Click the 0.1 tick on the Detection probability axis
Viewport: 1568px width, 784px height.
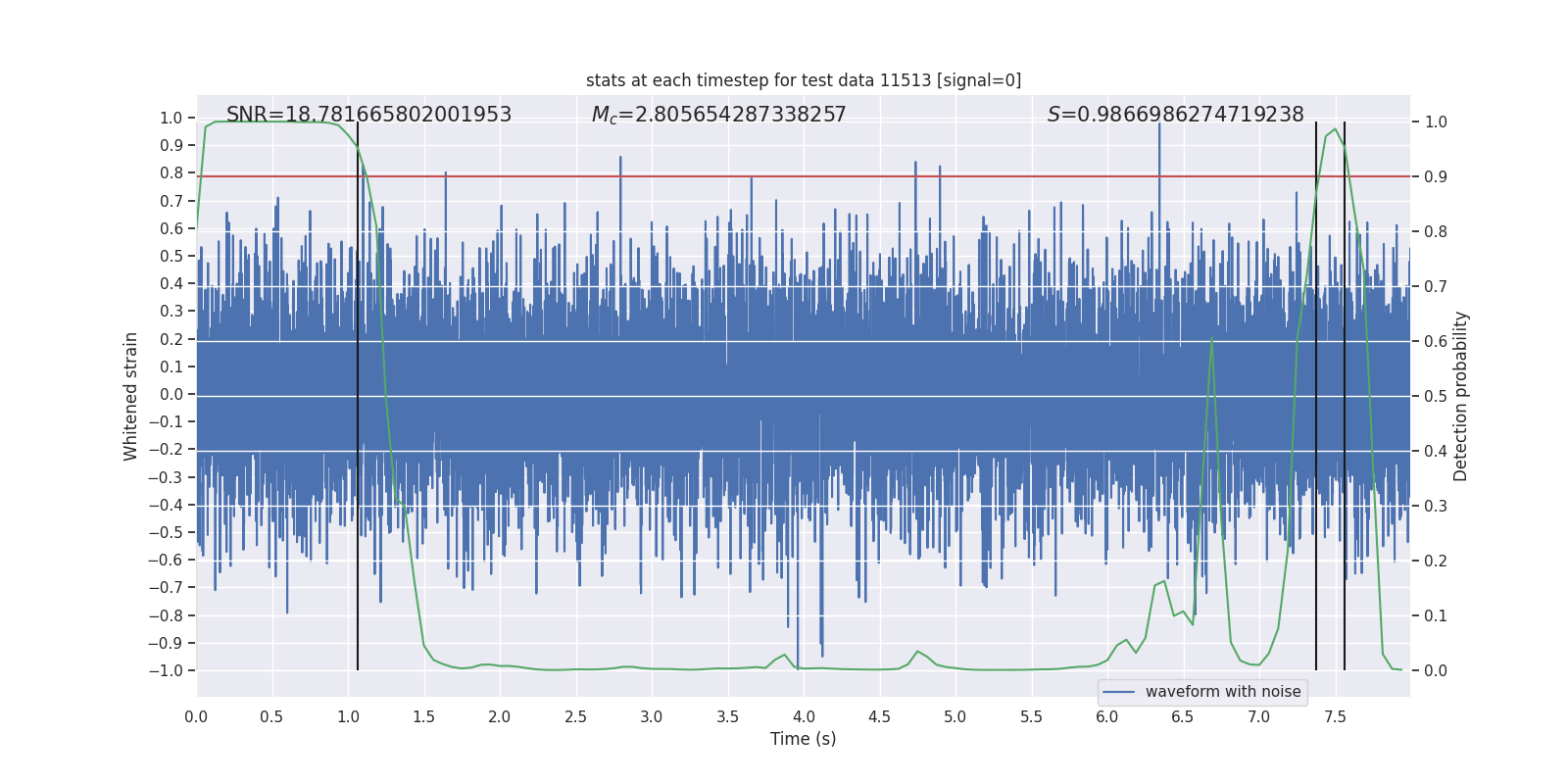tap(1436, 615)
